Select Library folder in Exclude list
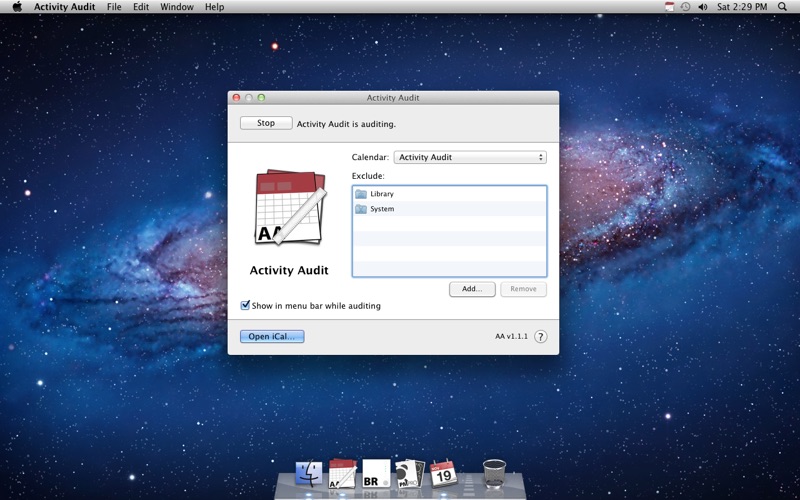Screen dimensions: 800x500 (x=449, y=194)
